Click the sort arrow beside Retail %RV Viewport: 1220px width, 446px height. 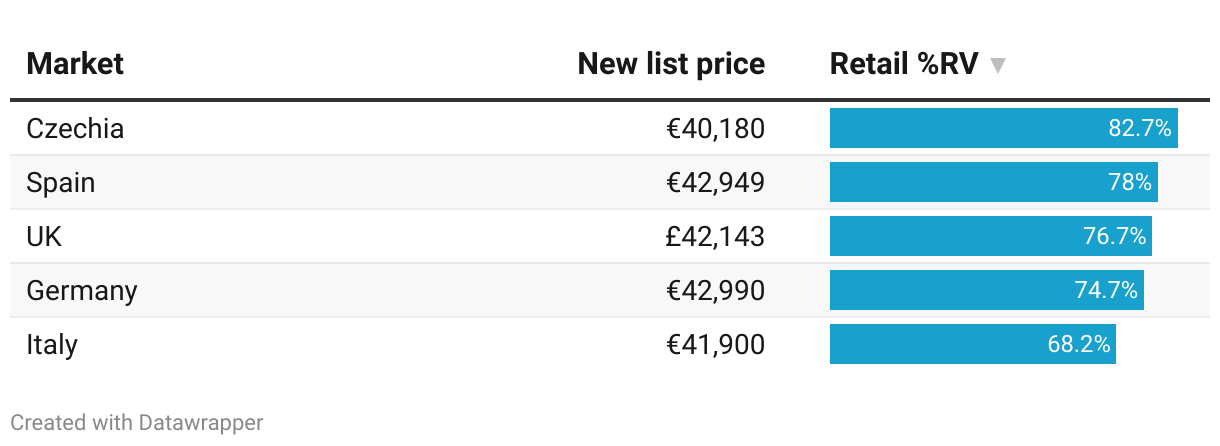click(997, 66)
